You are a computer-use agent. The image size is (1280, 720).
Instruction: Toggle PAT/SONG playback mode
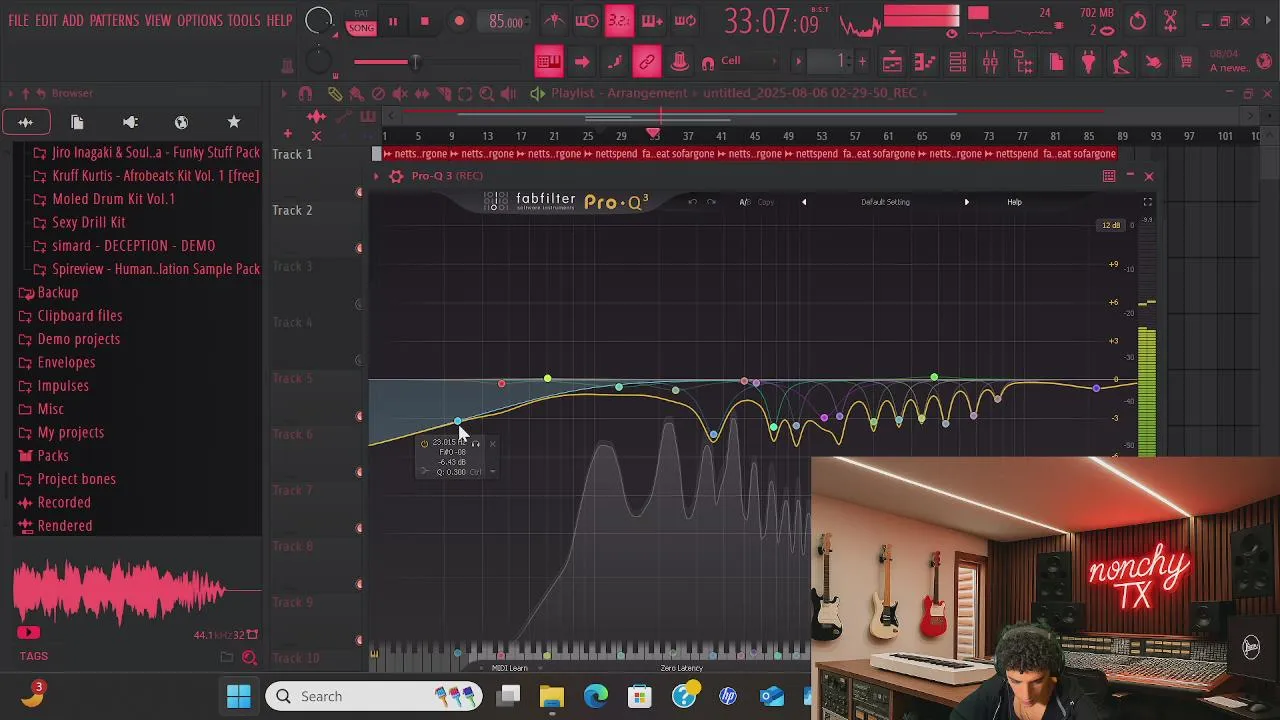pyautogui.click(x=361, y=22)
